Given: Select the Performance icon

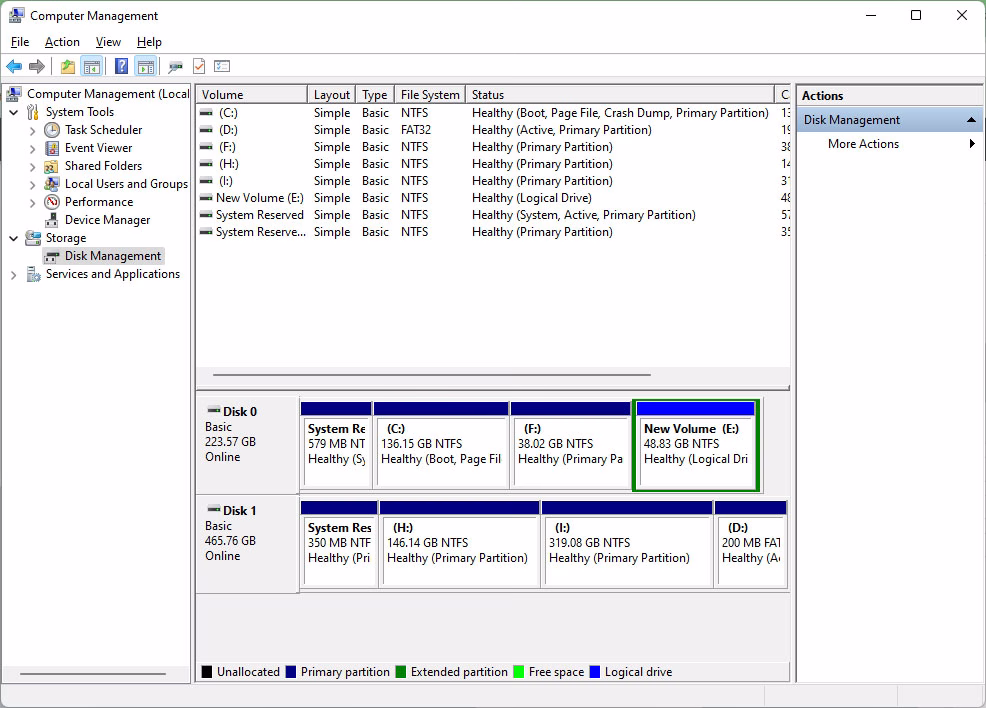Looking at the screenshot, I should pos(52,202).
